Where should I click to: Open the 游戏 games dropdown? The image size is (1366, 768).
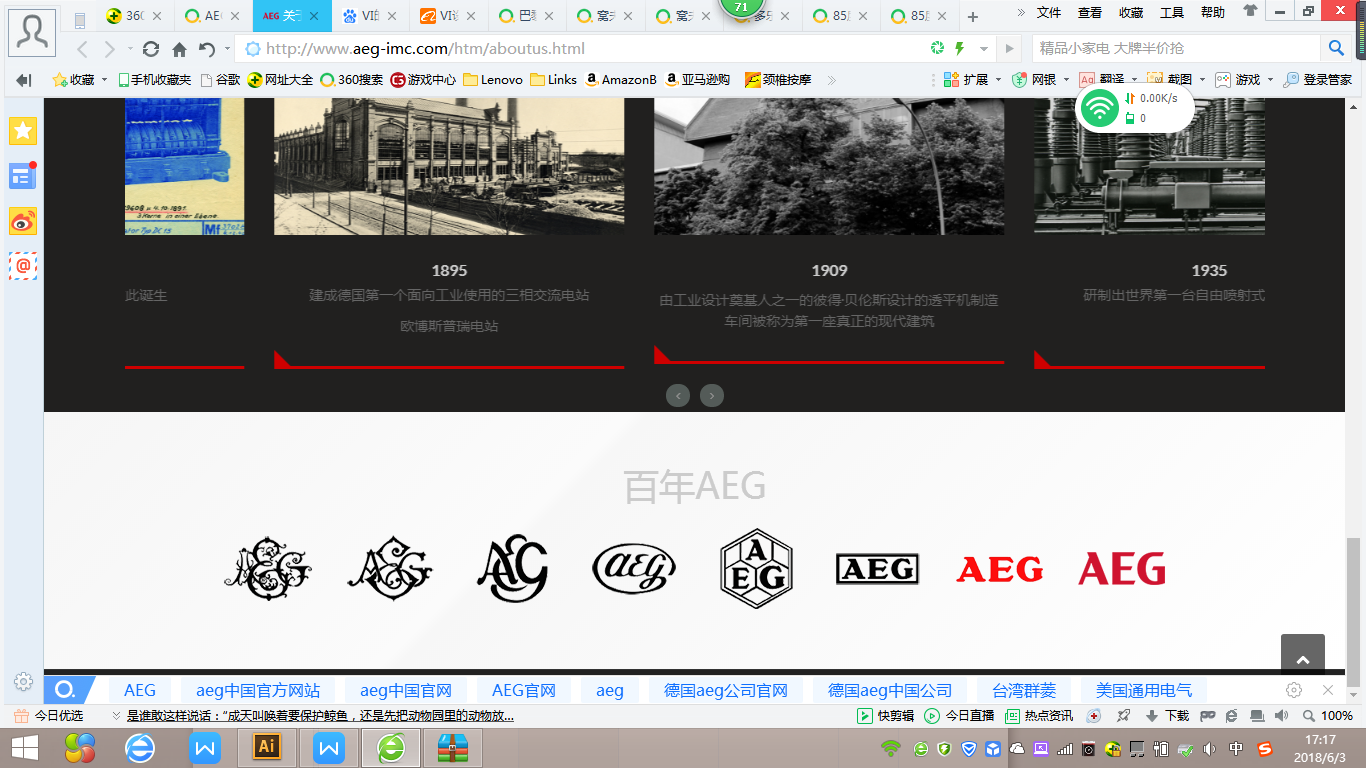point(1244,80)
